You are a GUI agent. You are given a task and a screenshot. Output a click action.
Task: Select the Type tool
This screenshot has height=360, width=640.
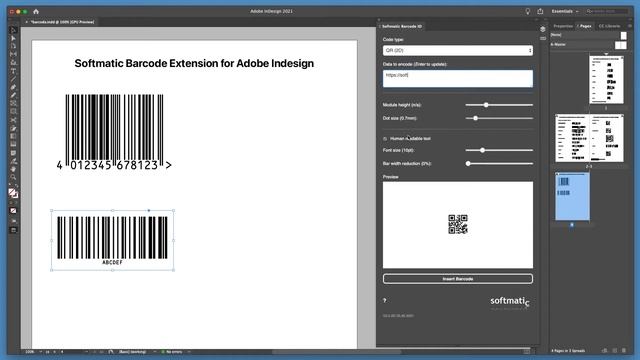pyautogui.click(x=13, y=71)
